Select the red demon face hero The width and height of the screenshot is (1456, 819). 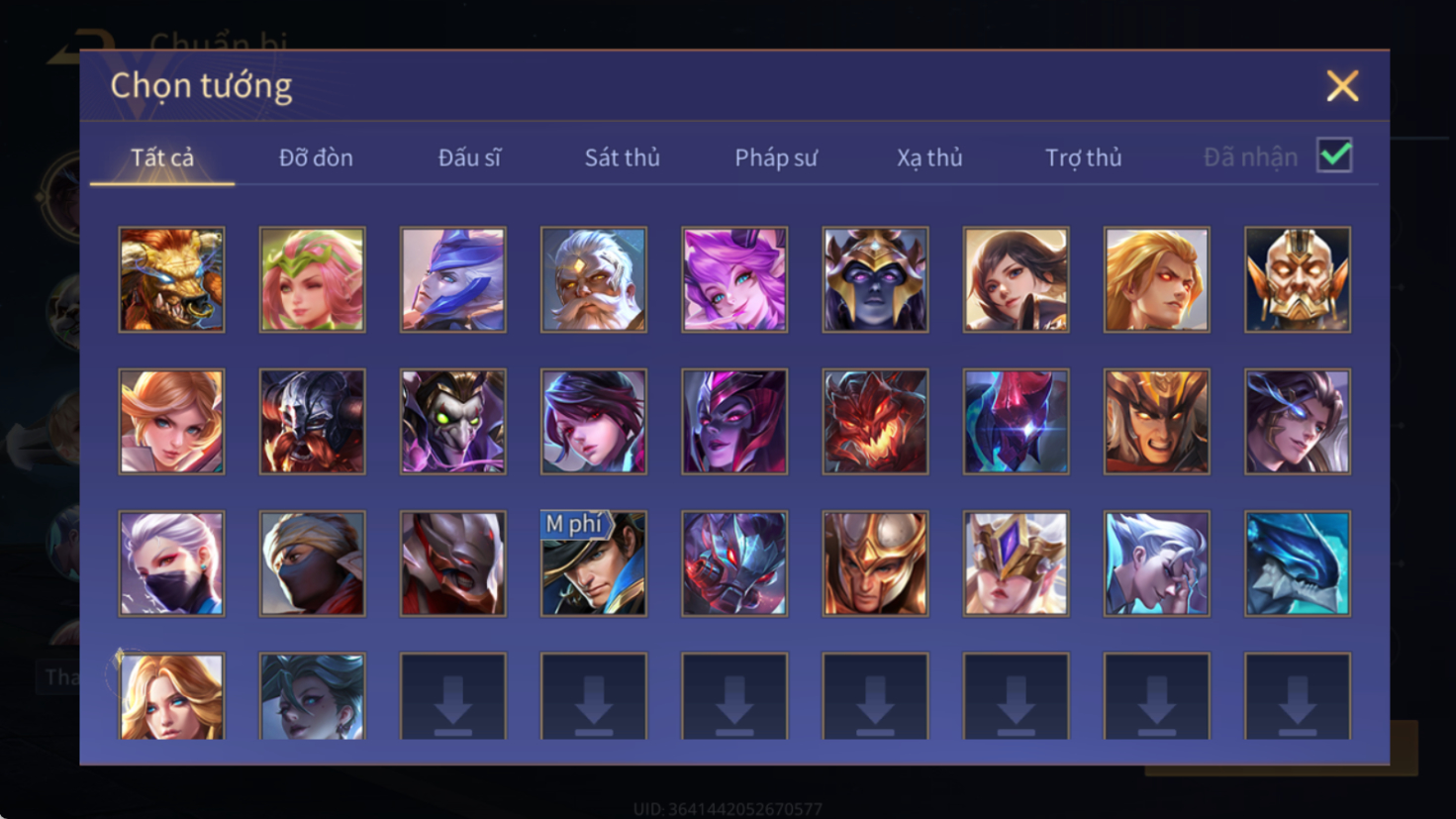coord(875,422)
